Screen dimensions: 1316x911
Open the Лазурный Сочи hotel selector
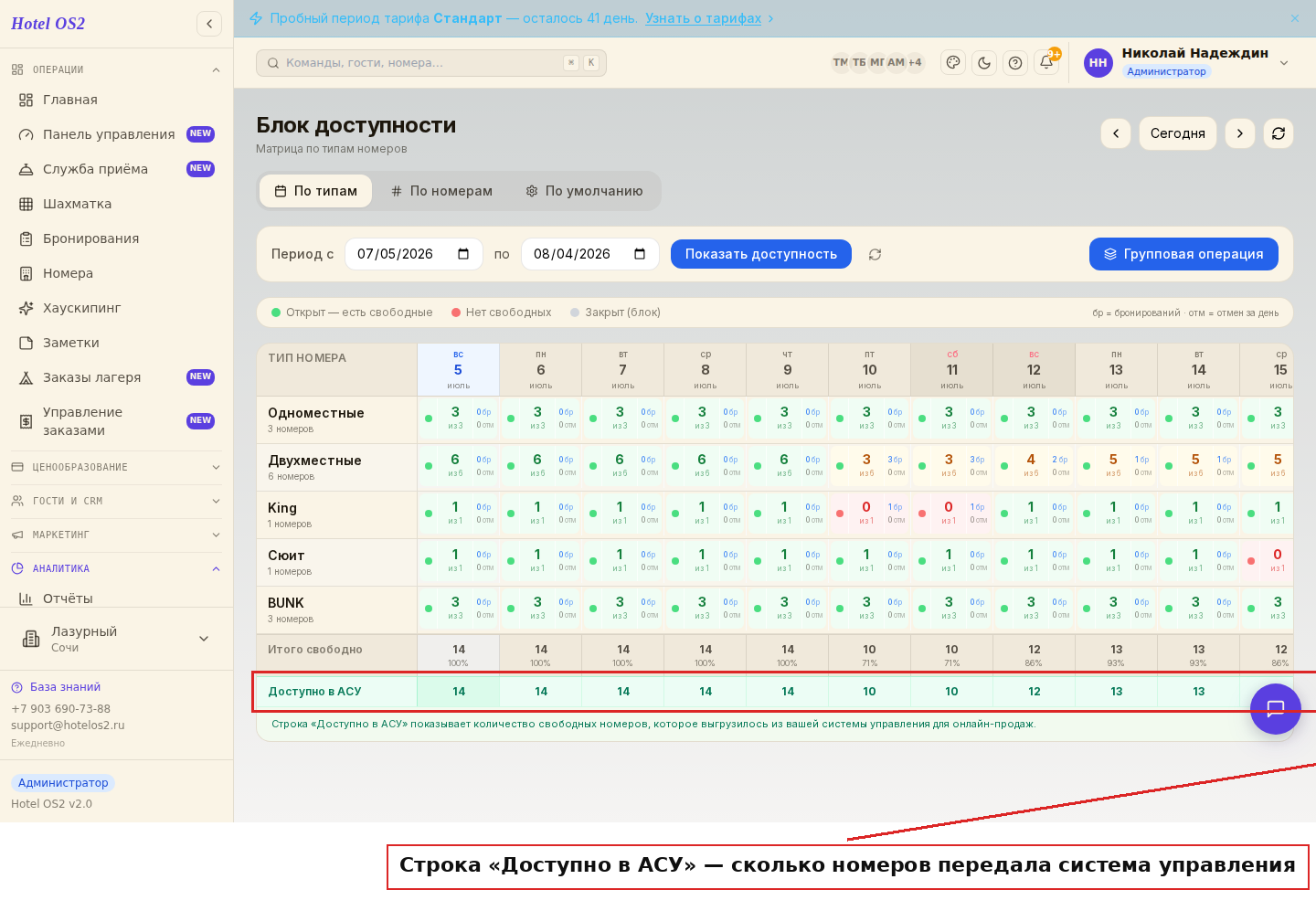point(117,639)
